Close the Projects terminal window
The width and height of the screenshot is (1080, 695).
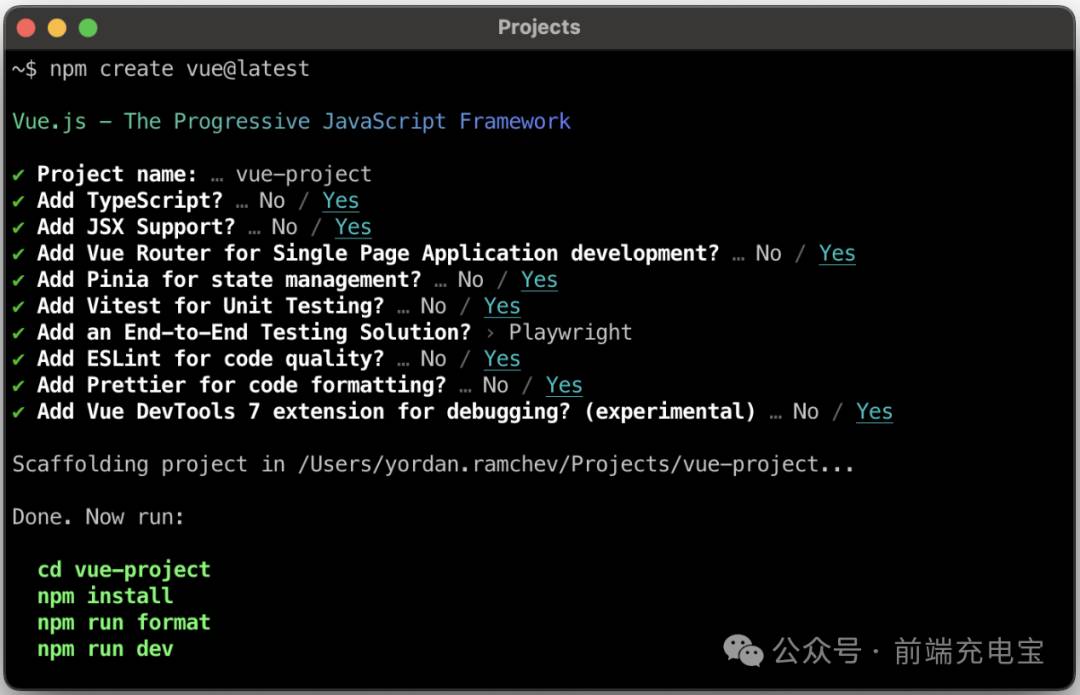(x=26, y=28)
